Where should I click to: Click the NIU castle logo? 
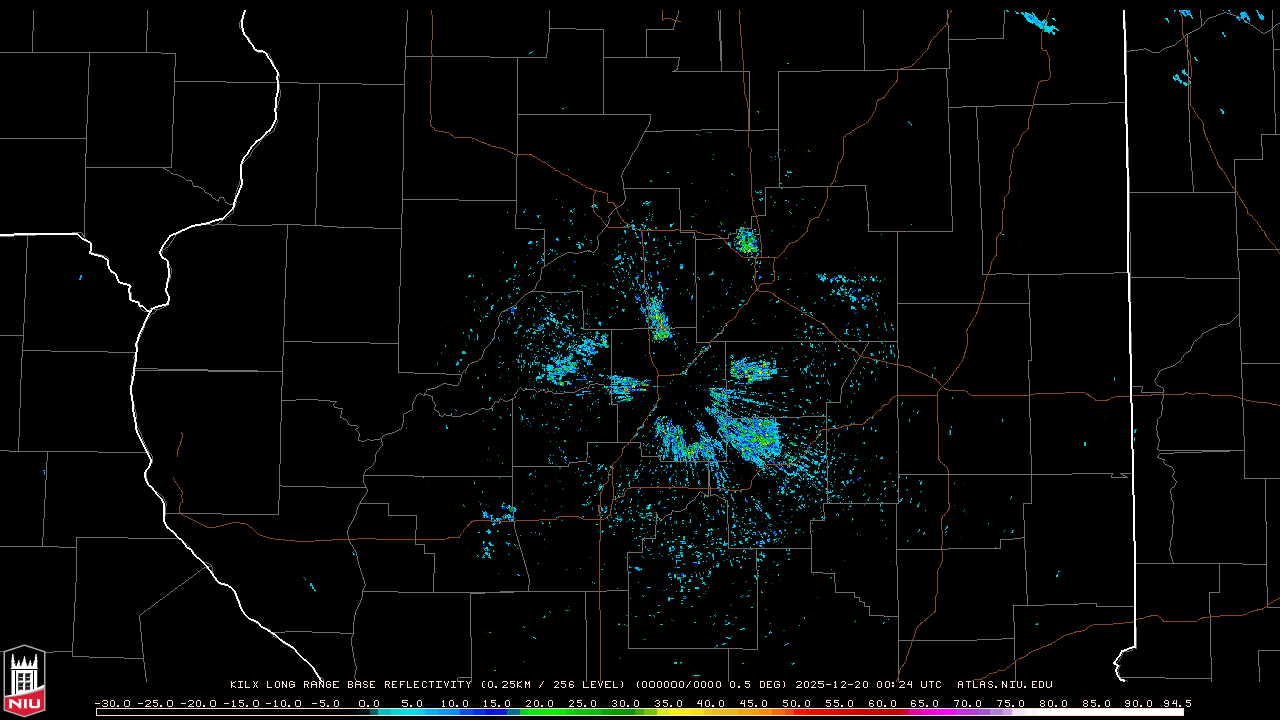[24, 682]
